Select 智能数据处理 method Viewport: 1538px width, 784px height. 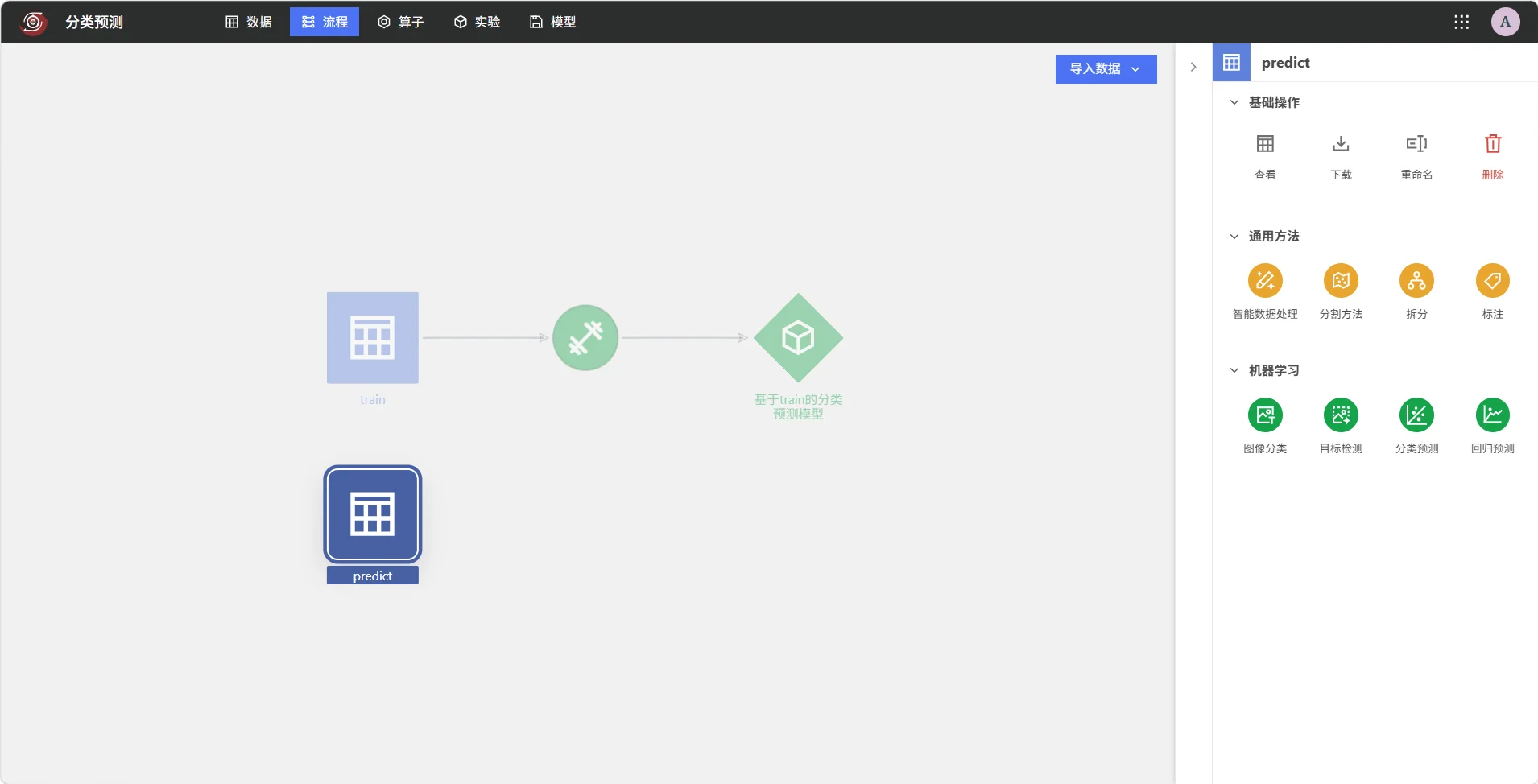[1265, 281]
